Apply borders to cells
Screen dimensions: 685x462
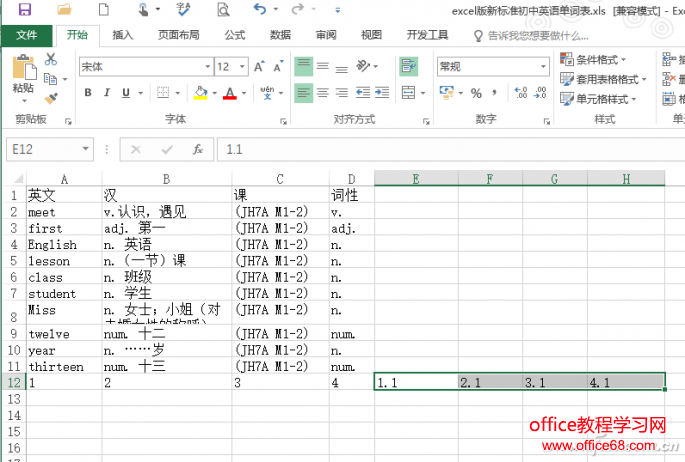point(163,93)
